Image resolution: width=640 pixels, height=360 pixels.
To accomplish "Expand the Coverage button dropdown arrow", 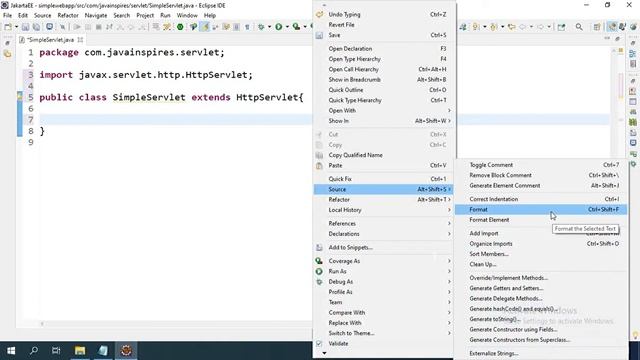I will (x=305, y=27).
